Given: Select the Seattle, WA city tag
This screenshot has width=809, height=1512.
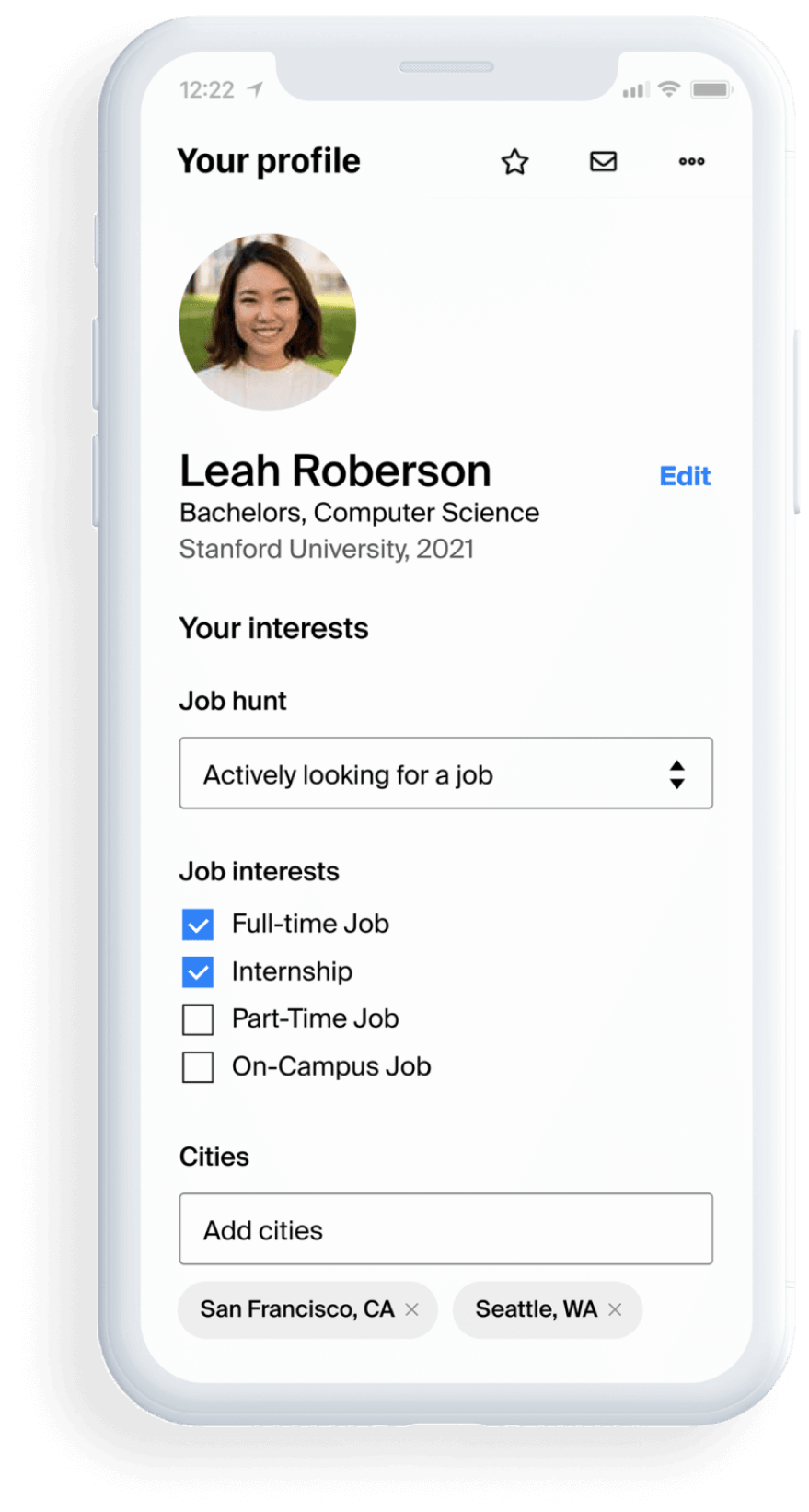Looking at the screenshot, I should point(536,1309).
